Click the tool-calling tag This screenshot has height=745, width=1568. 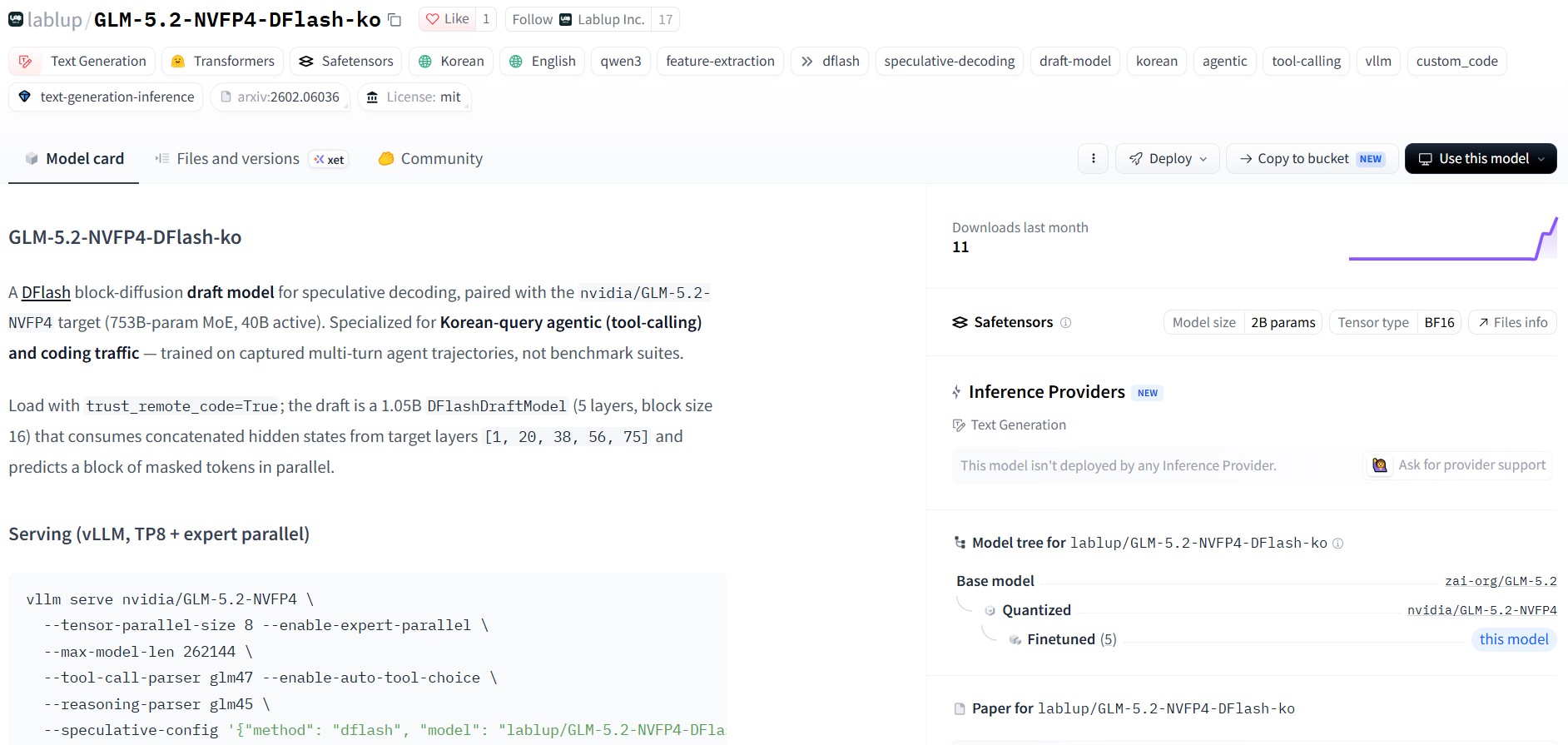tap(1307, 62)
